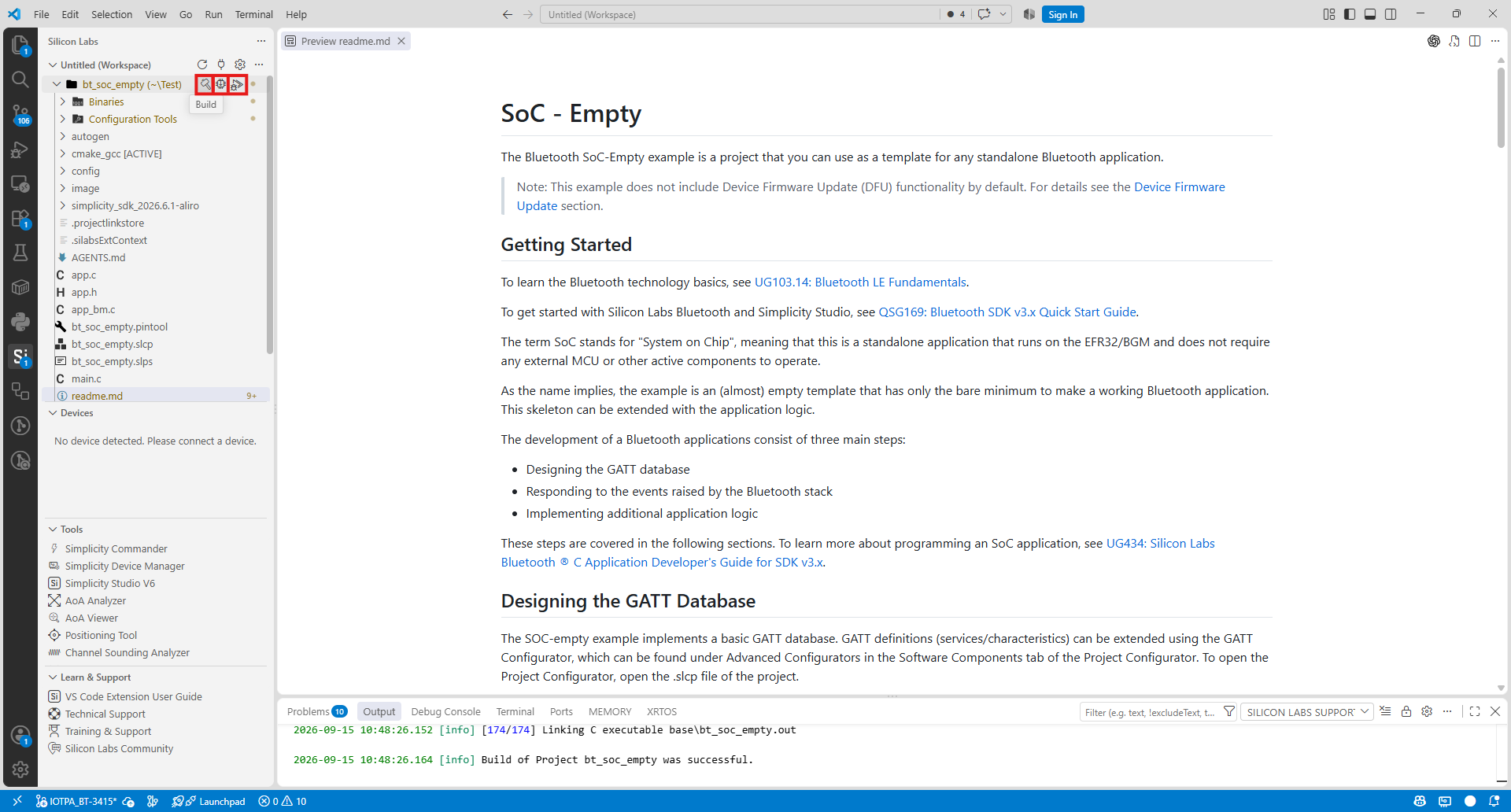Screen dimensions: 1511x812
Task: Expand the Configuration Tools node
Action: (x=63, y=119)
